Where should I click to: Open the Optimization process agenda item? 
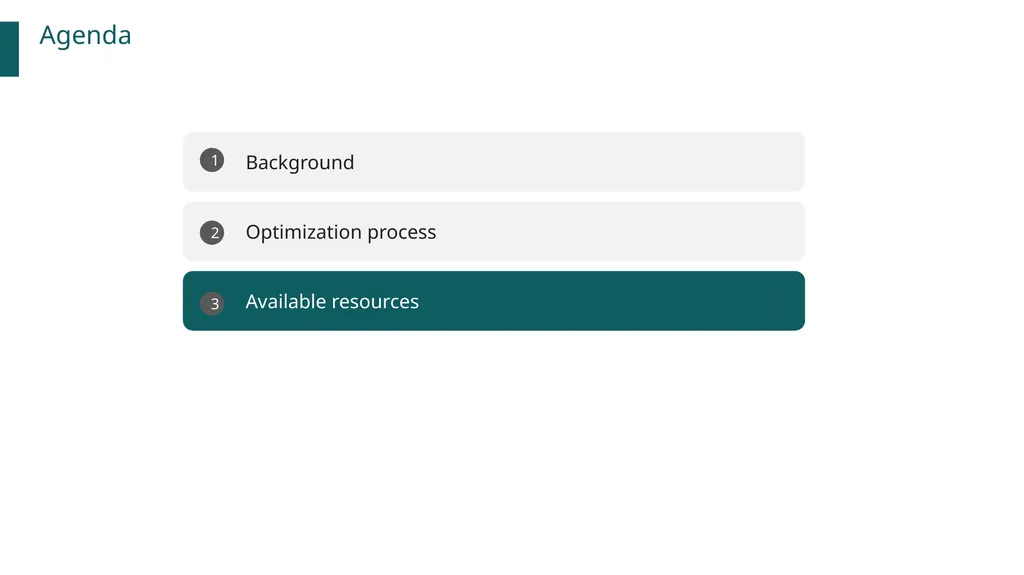click(x=494, y=231)
